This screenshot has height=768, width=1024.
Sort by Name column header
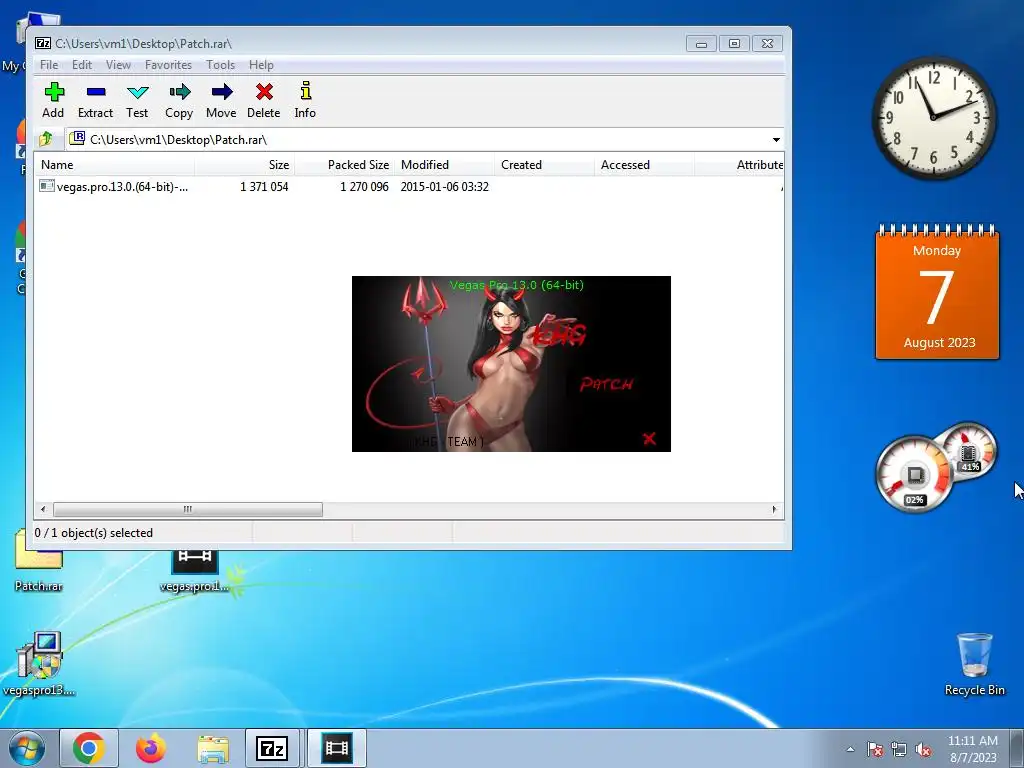115,165
